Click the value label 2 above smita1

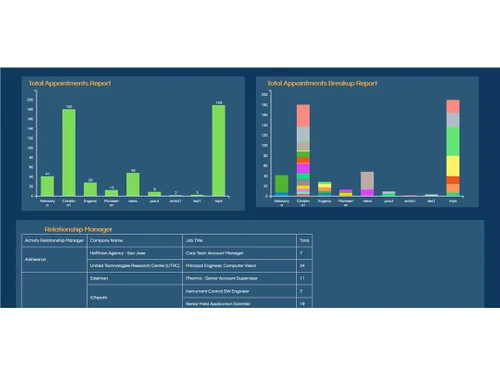pos(176,193)
